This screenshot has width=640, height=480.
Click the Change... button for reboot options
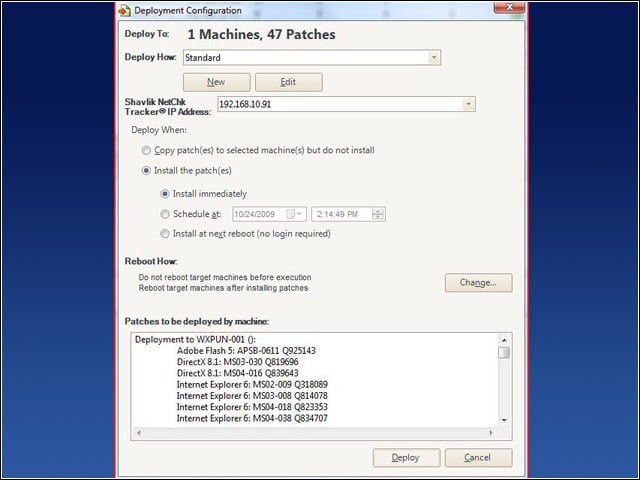[478, 282]
